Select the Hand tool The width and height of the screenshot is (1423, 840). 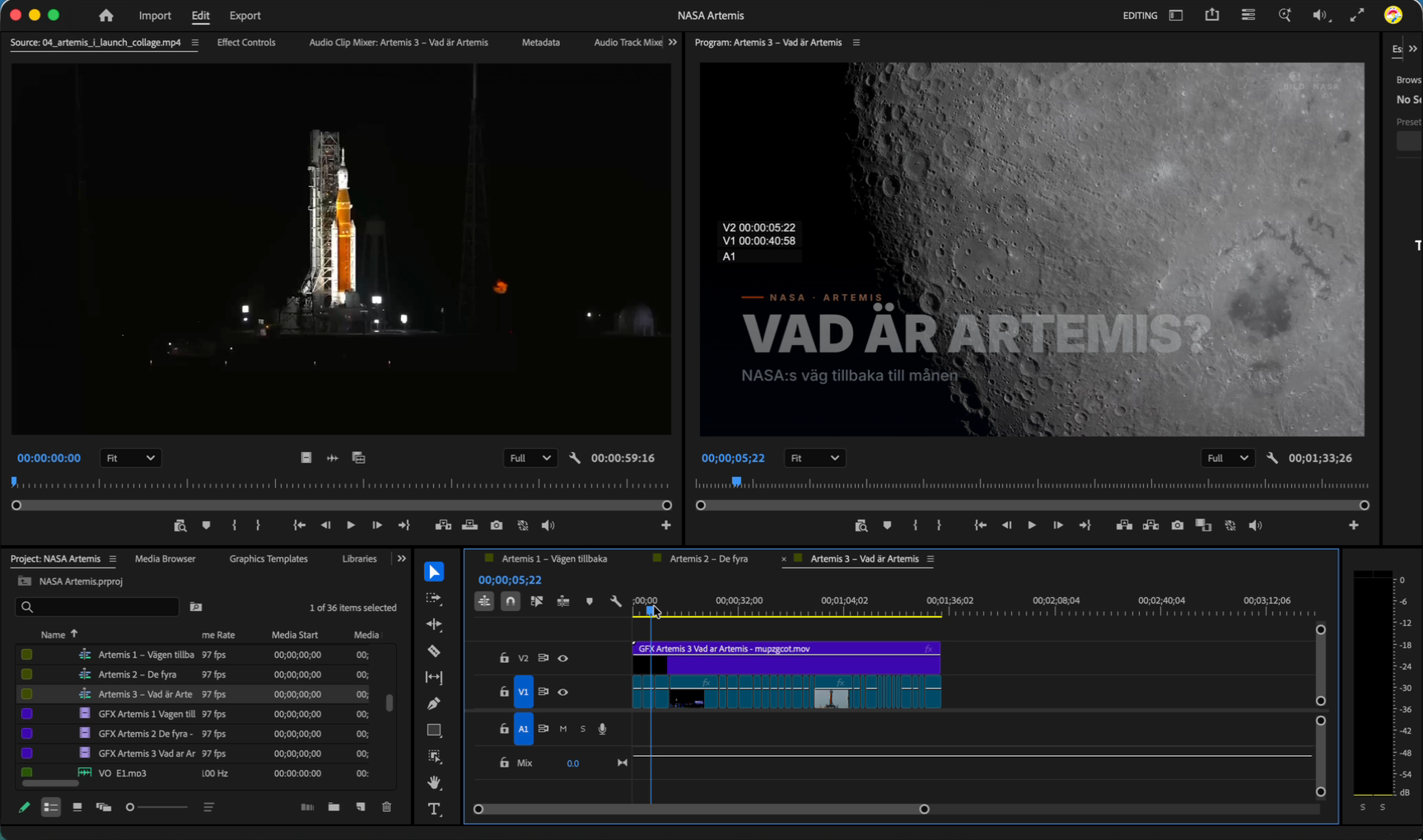[434, 782]
